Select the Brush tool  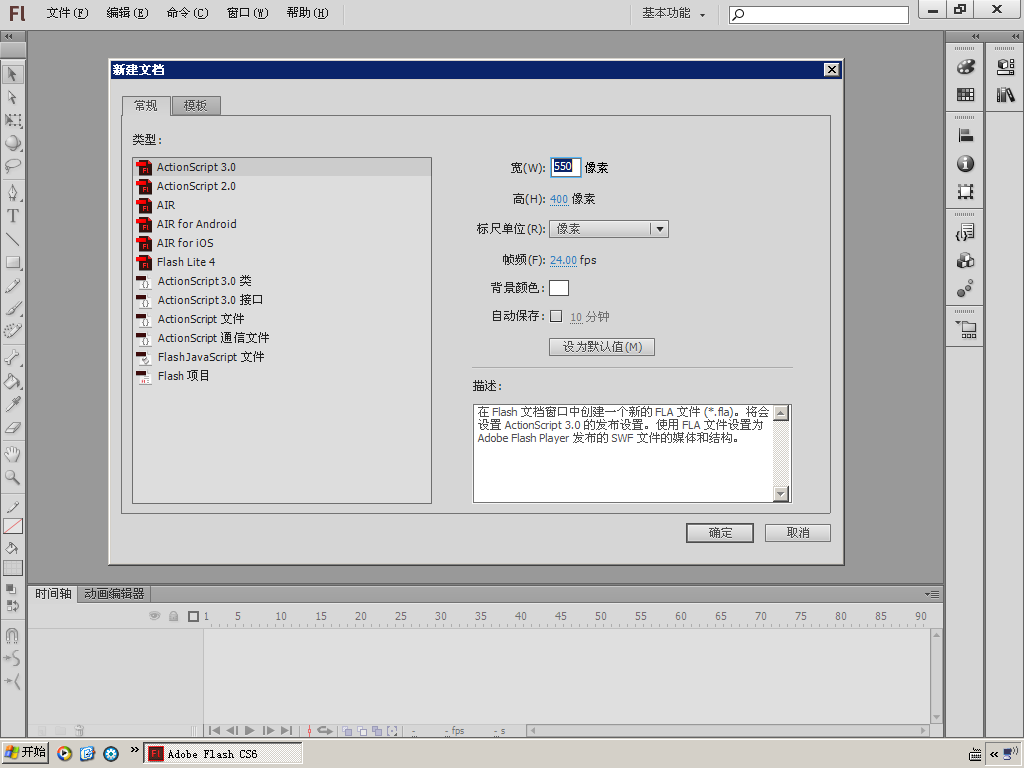[x=12, y=308]
